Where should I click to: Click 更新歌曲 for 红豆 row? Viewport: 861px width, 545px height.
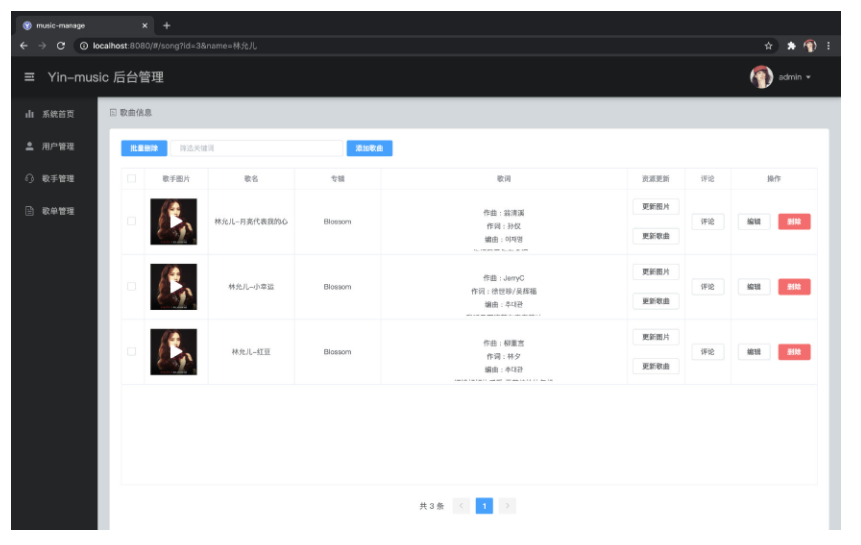tap(656, 366)
